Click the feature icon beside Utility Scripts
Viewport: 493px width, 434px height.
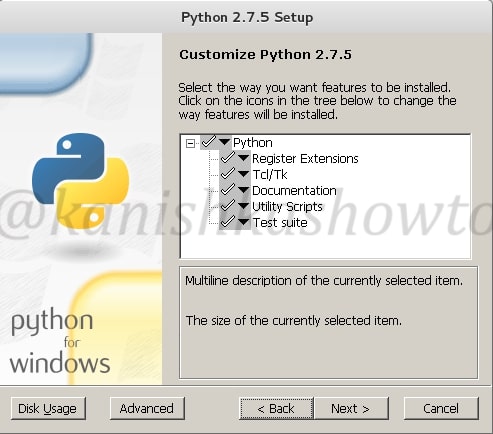click(x=235, y=206)
